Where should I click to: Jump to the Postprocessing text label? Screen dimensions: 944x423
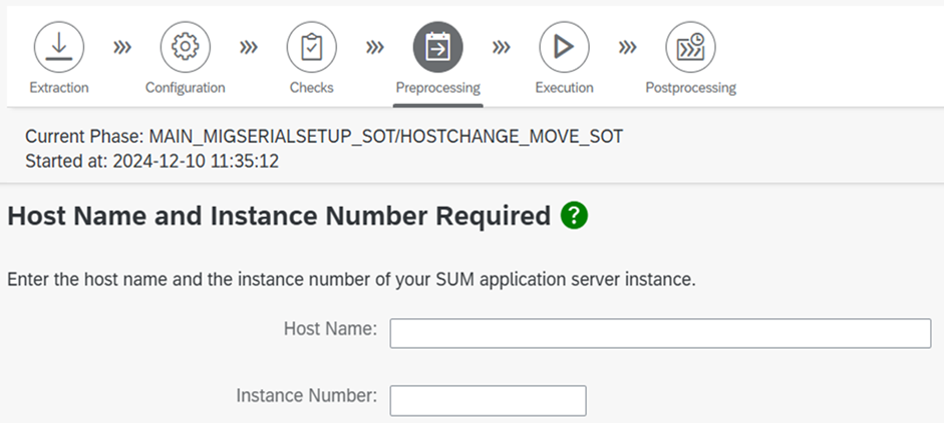click(690, 88)
